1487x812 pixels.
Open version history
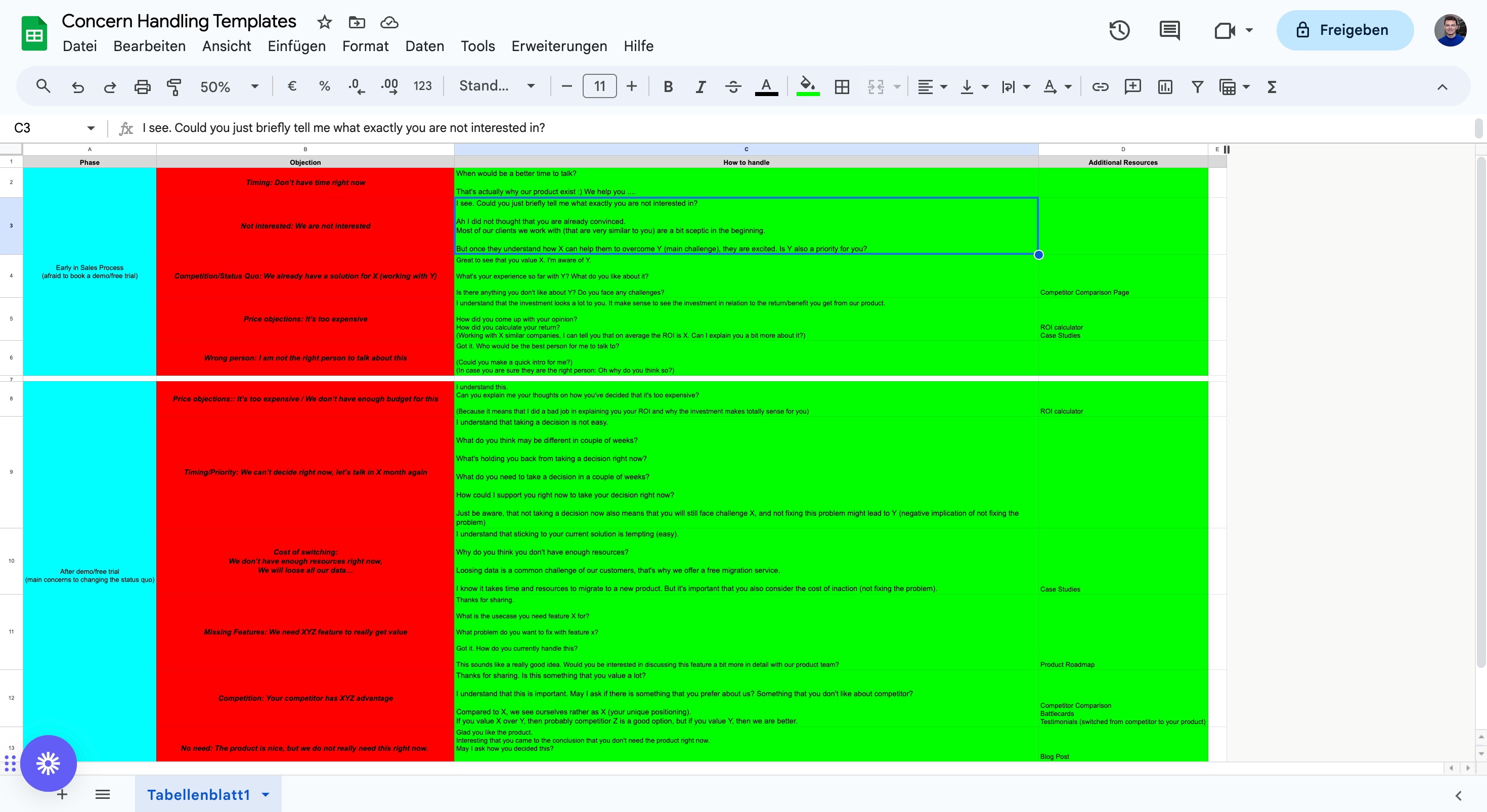(1119, 30)
